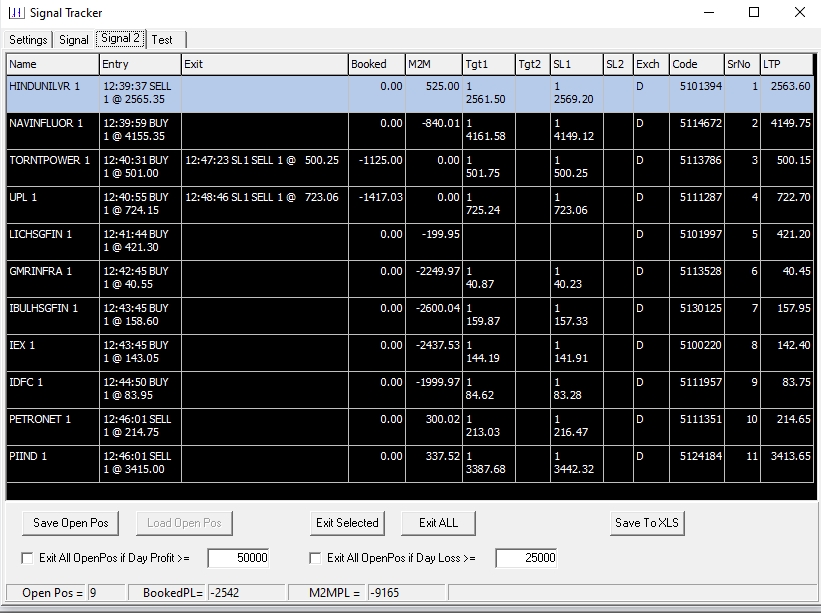Click the Exch column header
This screenshot has width=821, height=613.
click(x=651, y=64)
